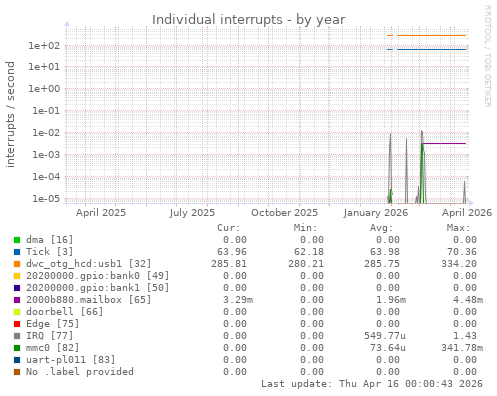Click the navy uart-pl011 [83] legend swatch
The image size is (497, 396).
tap(17, 360)
